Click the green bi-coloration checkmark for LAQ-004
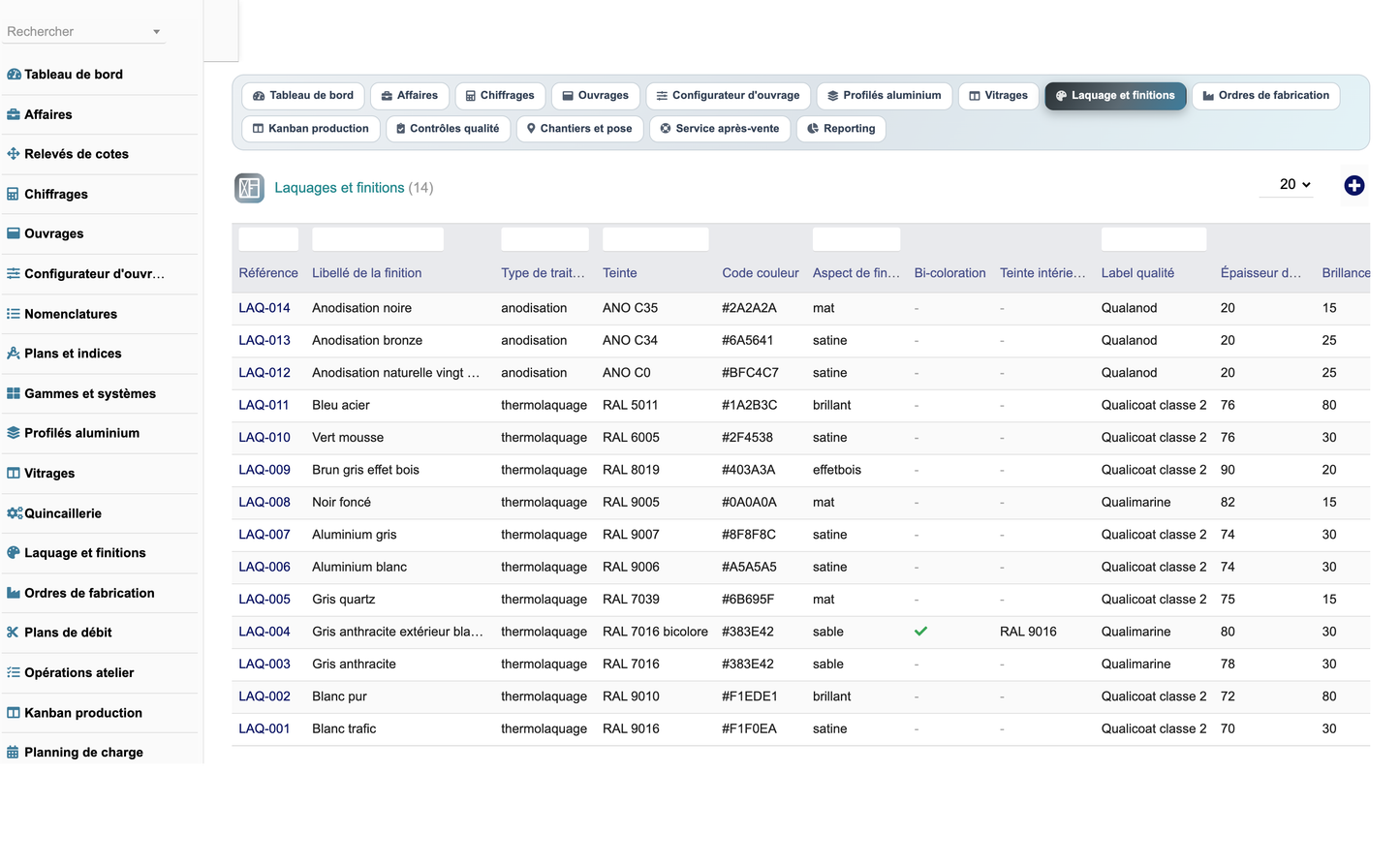1400x866 pixels. (x=920, y=632)
